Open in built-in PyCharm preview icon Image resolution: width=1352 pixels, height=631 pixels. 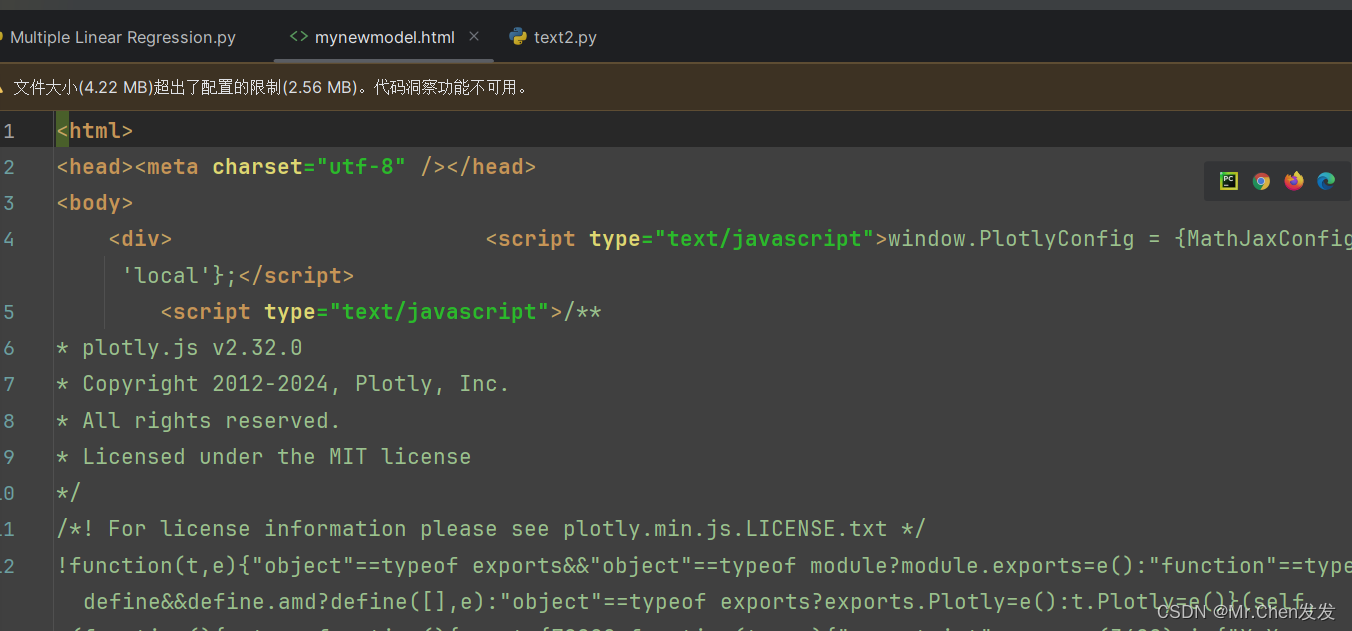1229,181
